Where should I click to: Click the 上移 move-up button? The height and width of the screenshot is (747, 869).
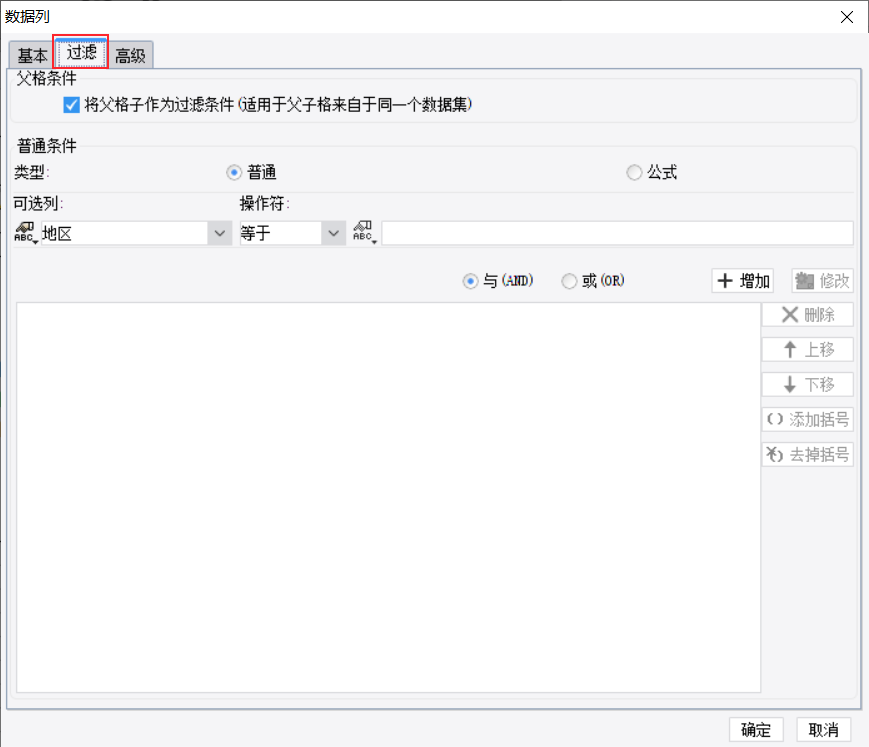807,350
